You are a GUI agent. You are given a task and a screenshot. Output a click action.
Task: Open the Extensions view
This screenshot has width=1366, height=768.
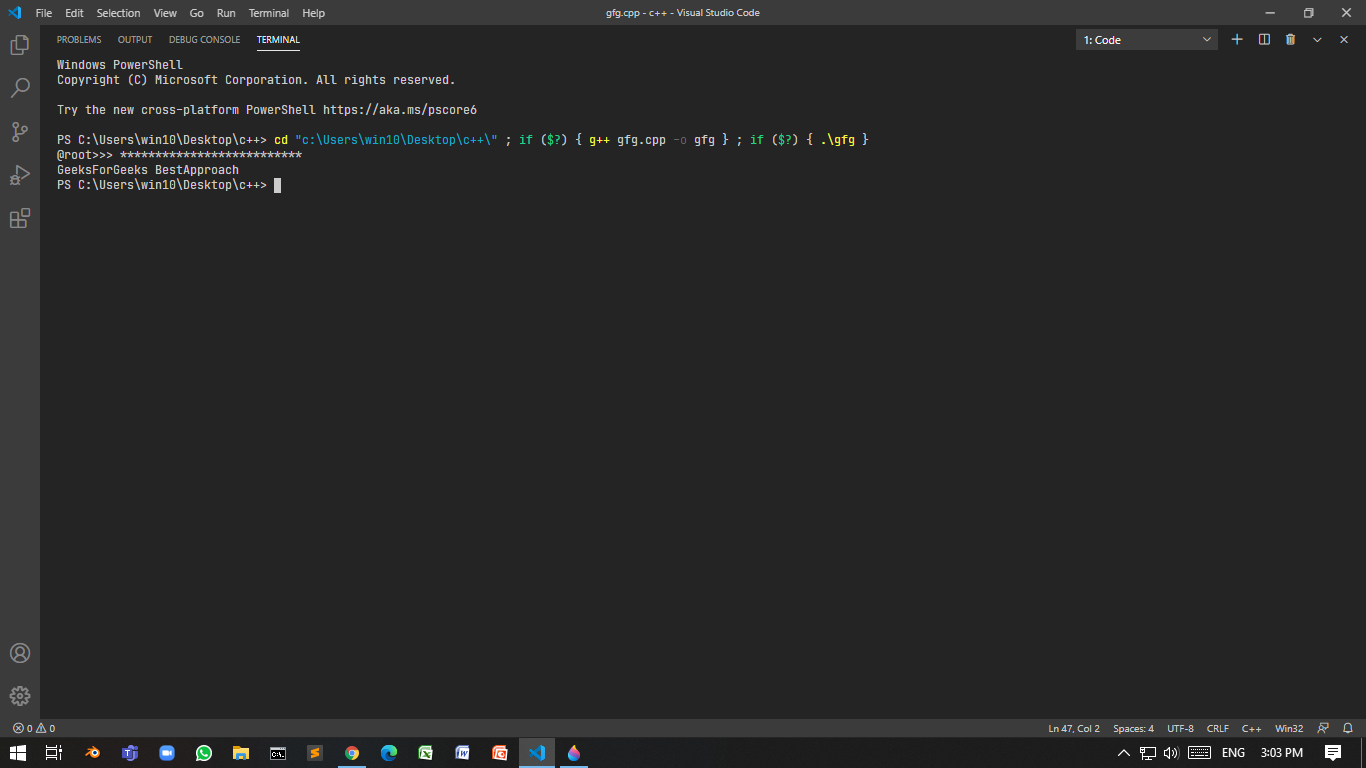pos(20,218)
